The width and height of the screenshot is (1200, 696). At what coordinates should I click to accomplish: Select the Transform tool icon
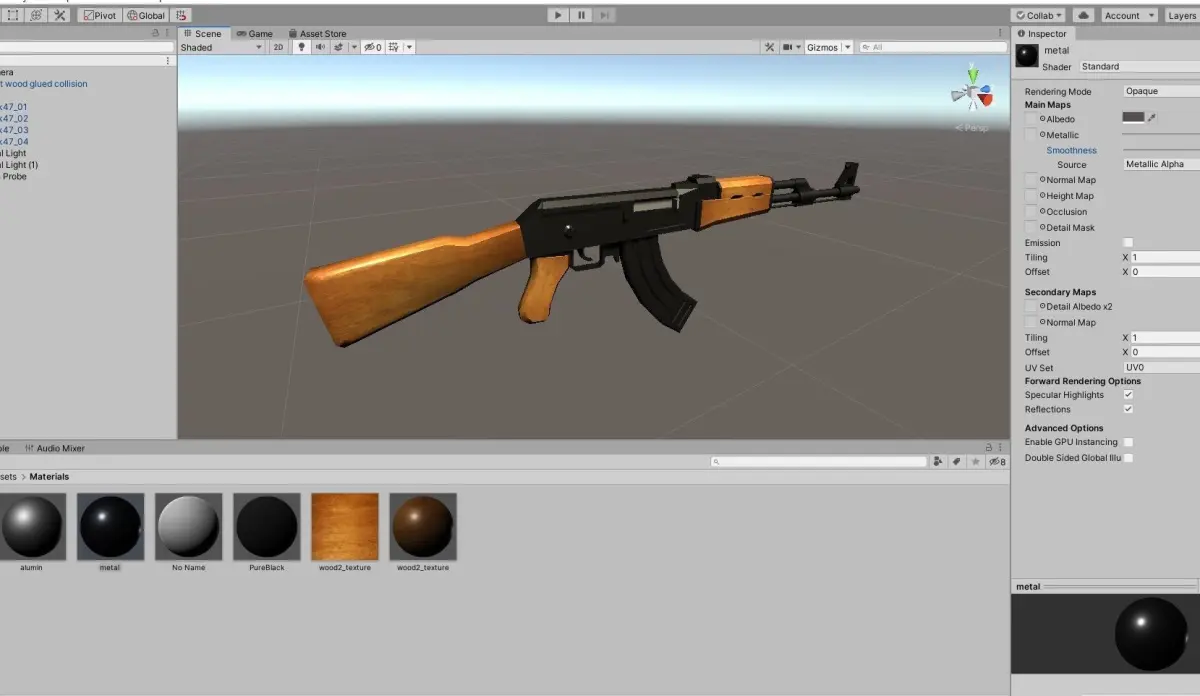click(36, 15)
